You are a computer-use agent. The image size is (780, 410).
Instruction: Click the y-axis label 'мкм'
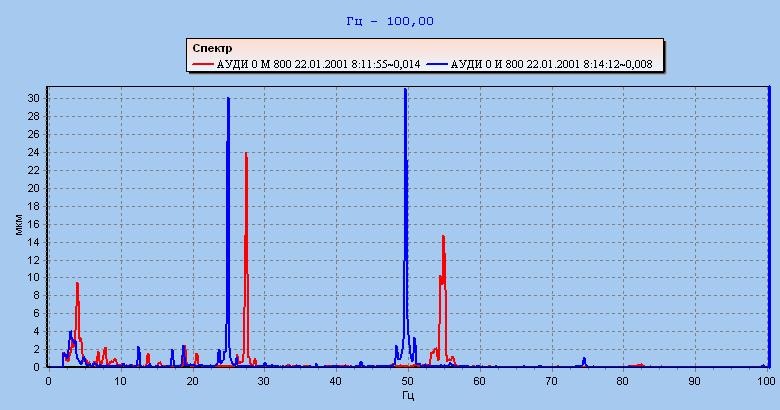19,226
